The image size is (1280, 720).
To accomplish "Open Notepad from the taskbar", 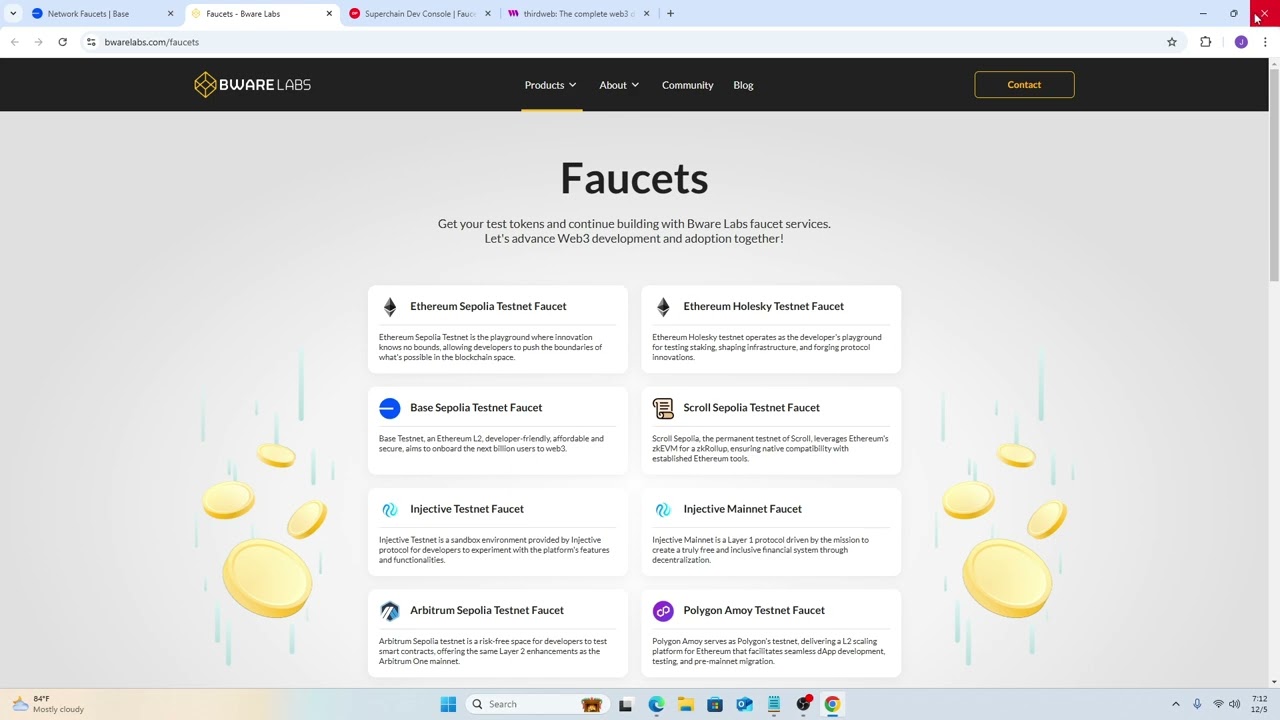I will pos(773,704).
